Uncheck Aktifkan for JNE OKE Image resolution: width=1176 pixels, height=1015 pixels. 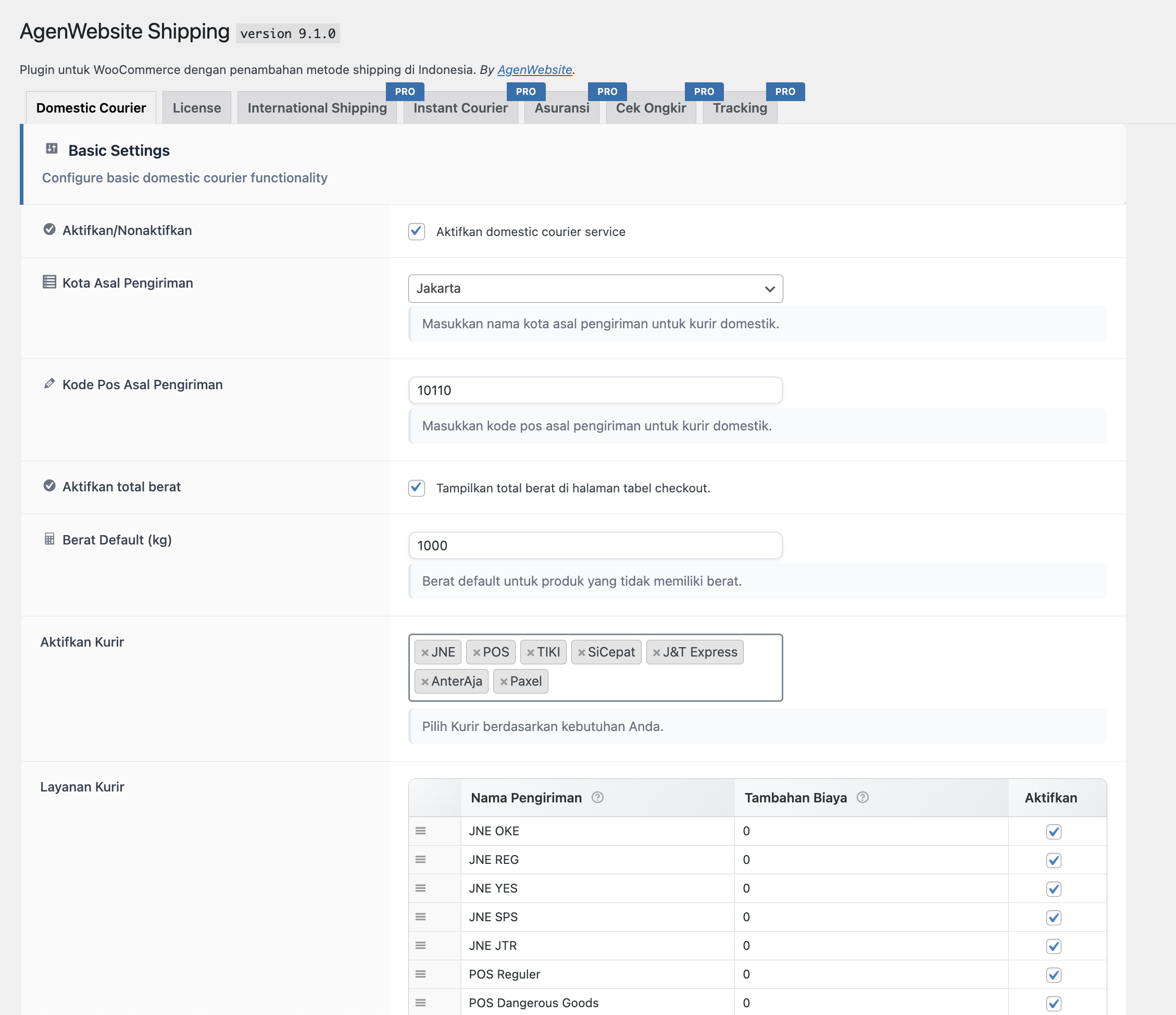click(1054, 832)
